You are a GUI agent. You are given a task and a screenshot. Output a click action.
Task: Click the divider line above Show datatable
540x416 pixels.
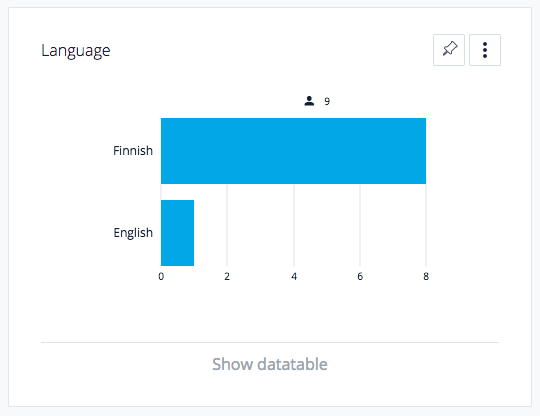pos(270,342)
